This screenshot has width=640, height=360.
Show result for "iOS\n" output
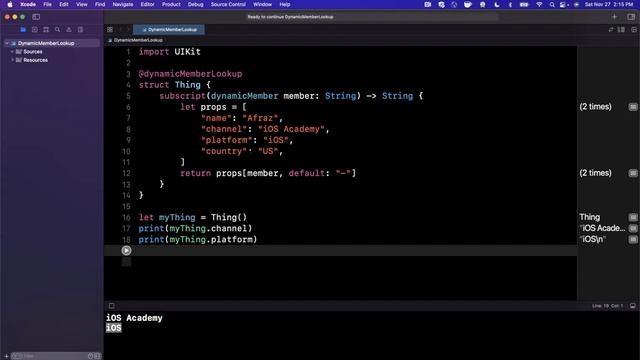point(633,239)
